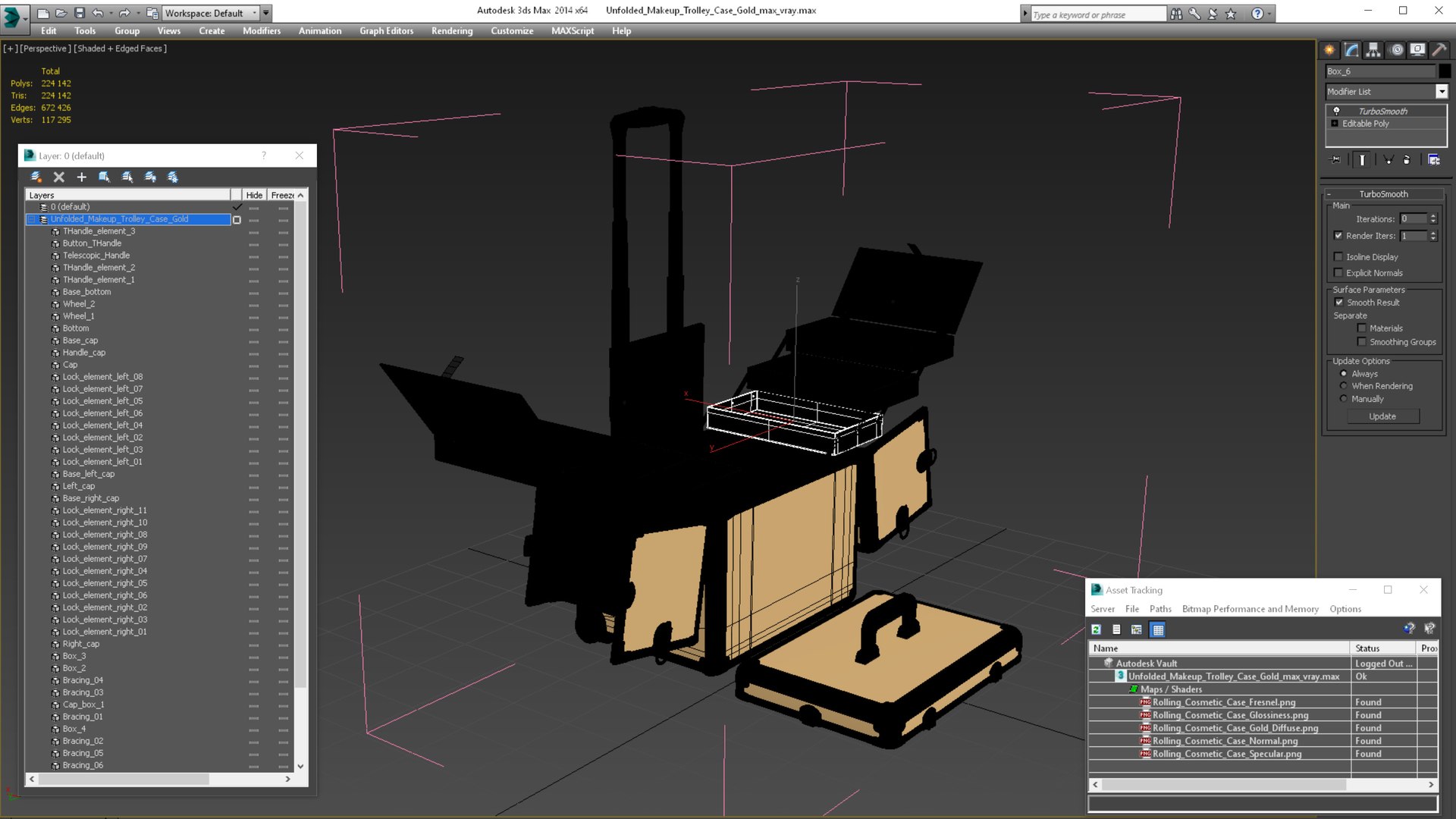Click Add Selected Objects plus icon

pyautogui.click(x=82, y=177)
